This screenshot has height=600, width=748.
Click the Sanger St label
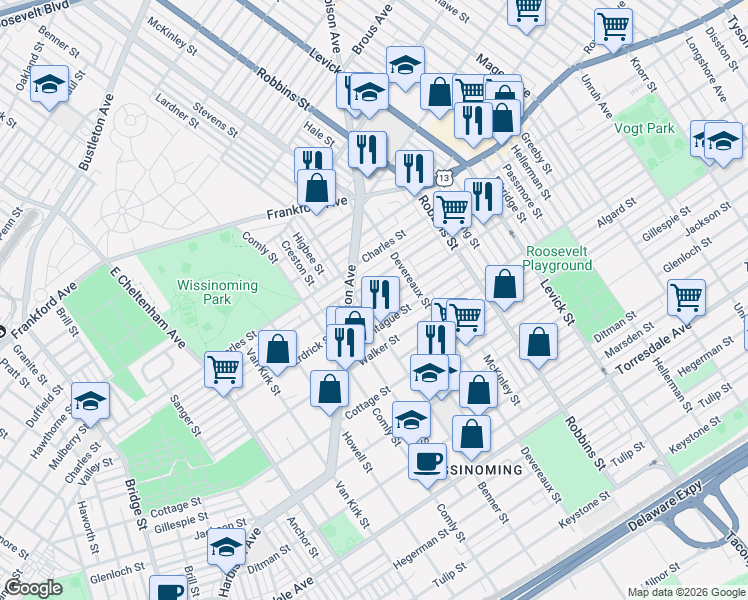coord(186,416)
